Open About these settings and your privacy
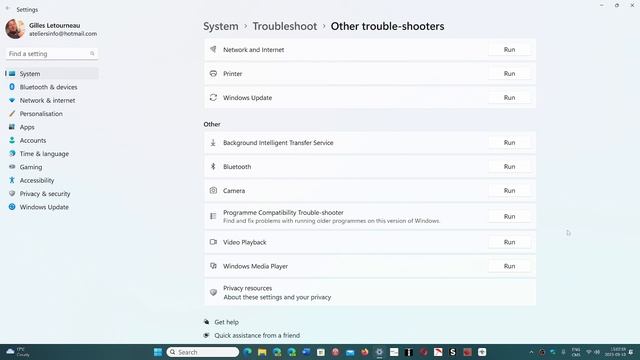The height and width of the screenshot is (360, 640). point(277,297)
